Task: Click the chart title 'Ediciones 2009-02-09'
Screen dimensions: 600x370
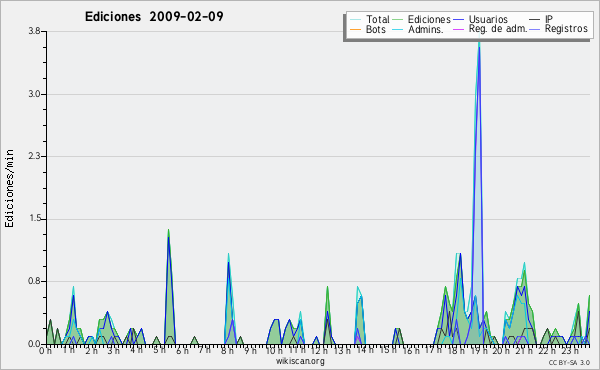Action: [154, 17]
